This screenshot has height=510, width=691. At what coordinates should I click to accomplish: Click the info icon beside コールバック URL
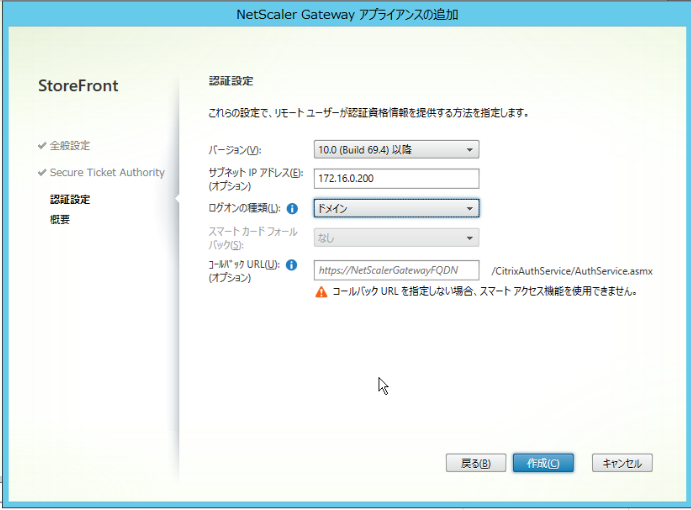(x=292, y=265)
